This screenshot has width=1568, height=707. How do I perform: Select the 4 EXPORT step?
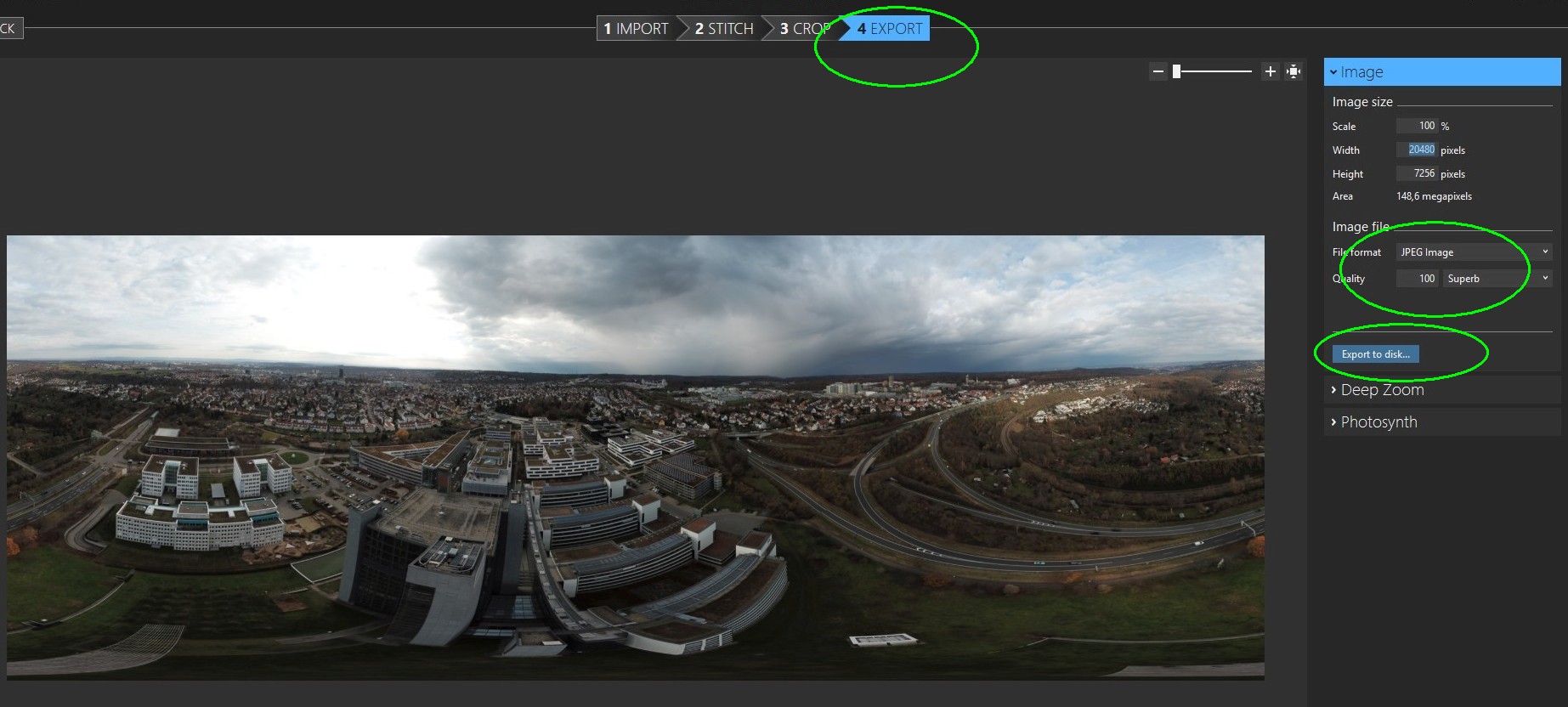[889, 29]
